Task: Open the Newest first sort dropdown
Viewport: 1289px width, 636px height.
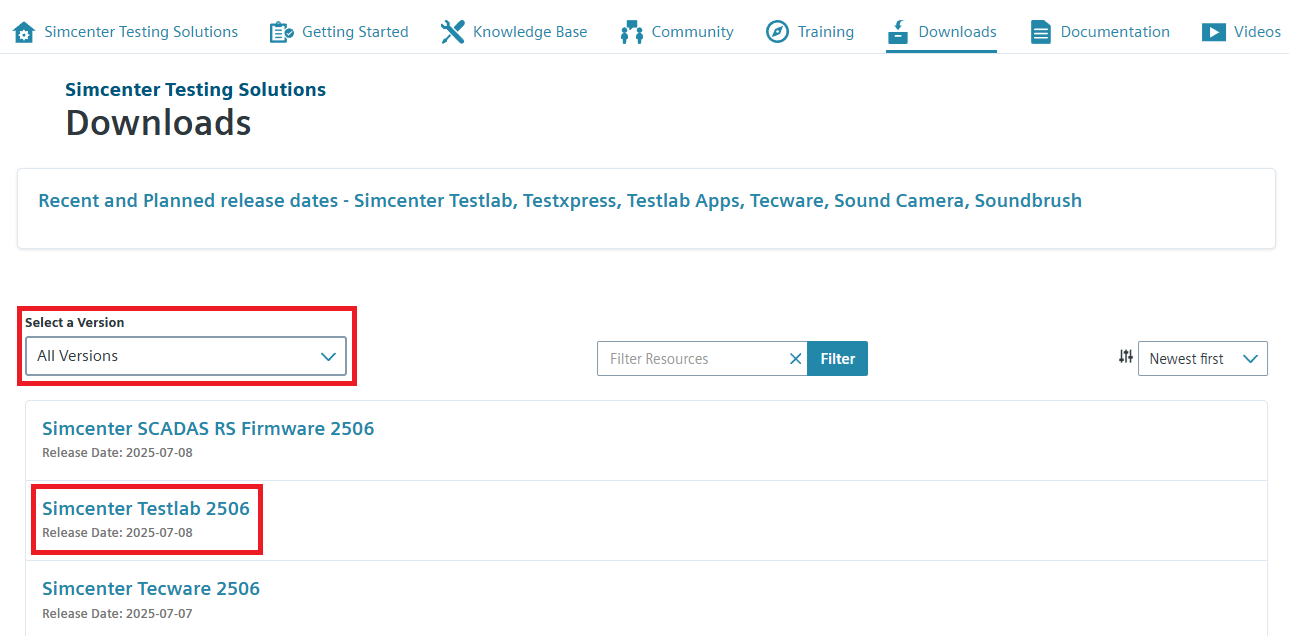Action: point(1202,358)
